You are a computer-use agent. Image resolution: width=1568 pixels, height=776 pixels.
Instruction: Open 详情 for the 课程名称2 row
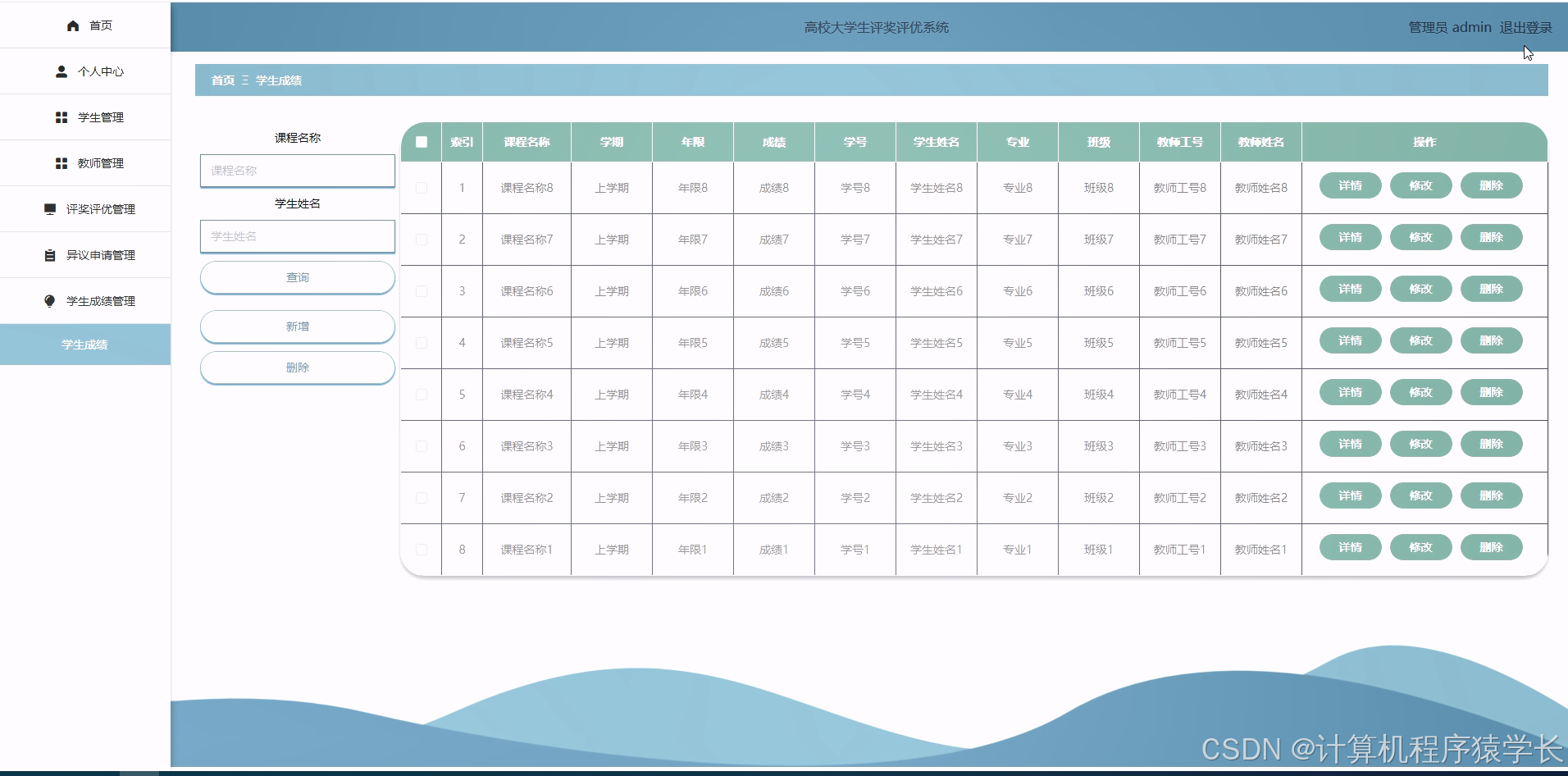[x=1350, y=495]
